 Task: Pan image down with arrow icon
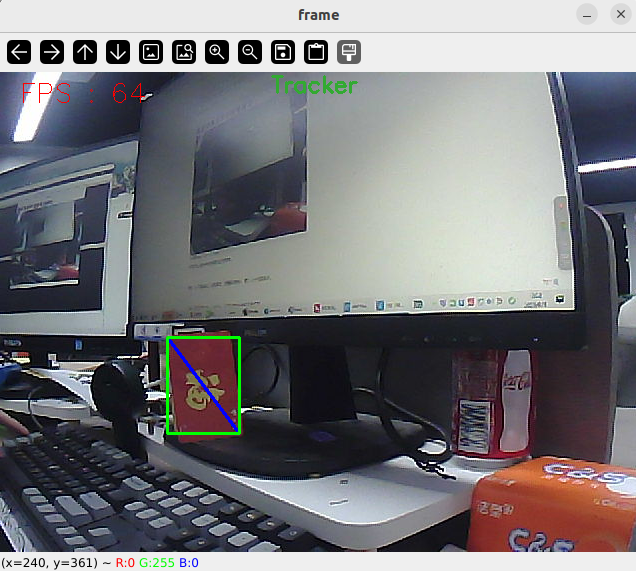click(x=118, y=52)
